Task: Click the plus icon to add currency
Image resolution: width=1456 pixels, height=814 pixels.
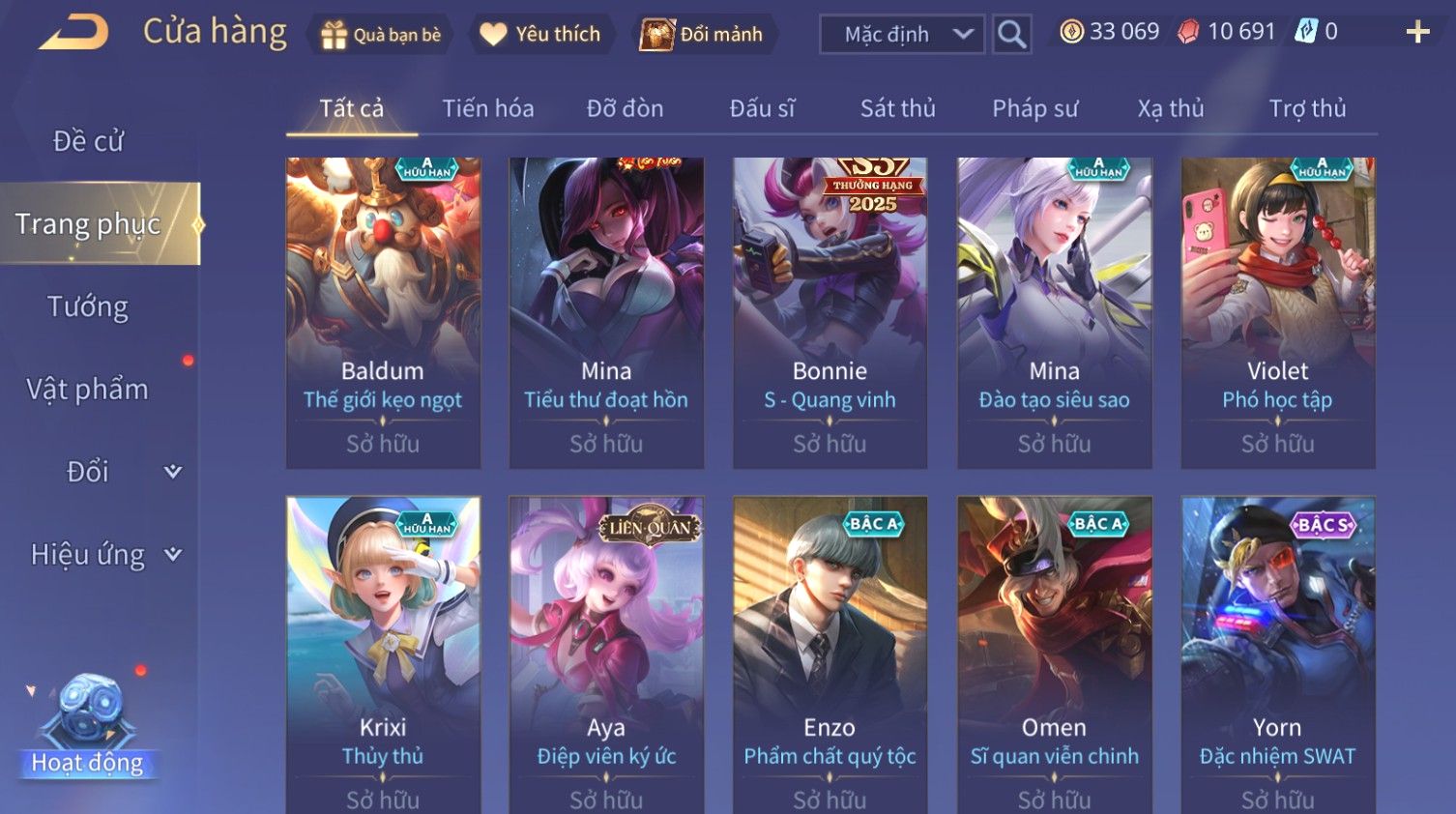Action: (x=1417, y=33)
